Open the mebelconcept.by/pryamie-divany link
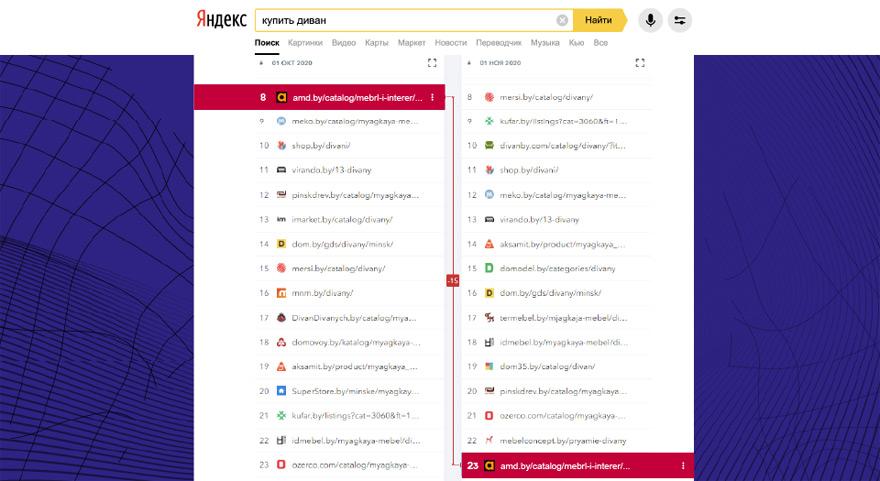This screenshot has width=880, height=481. coord(563,440)
